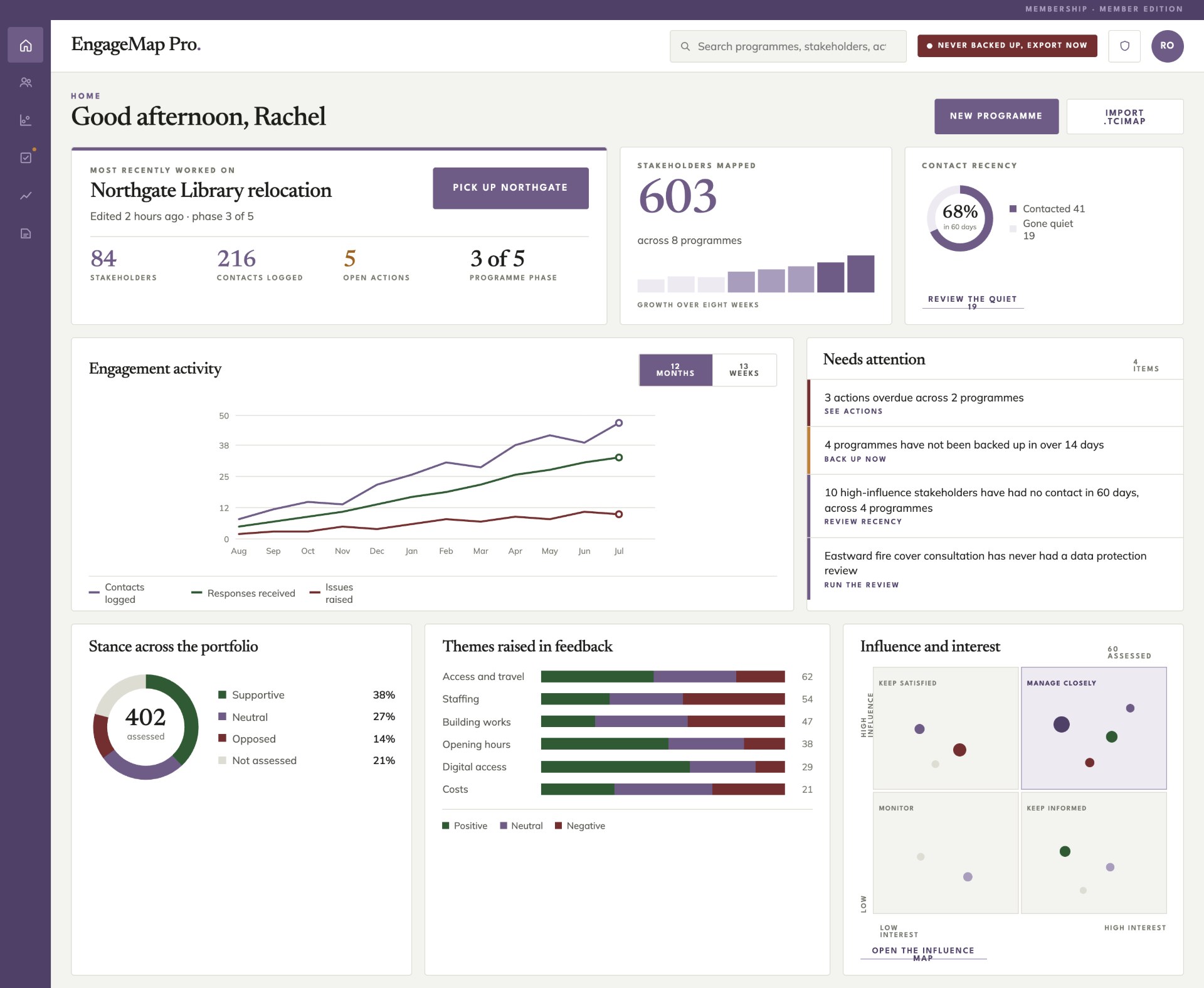Click the magnifier icon in the search box
Screen dimensions: 1204x988
click(685, 46)
